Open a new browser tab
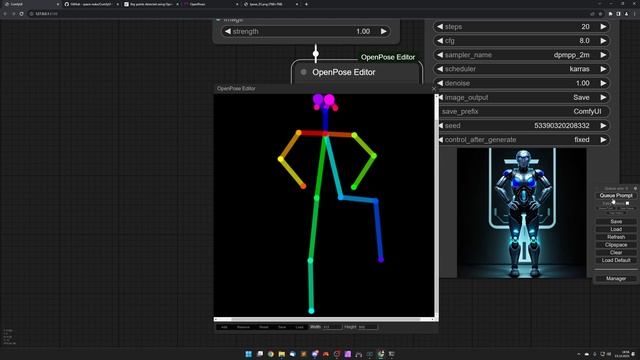Image resolution: width=640 pixels, height=360 pixels. click(306, 4)
